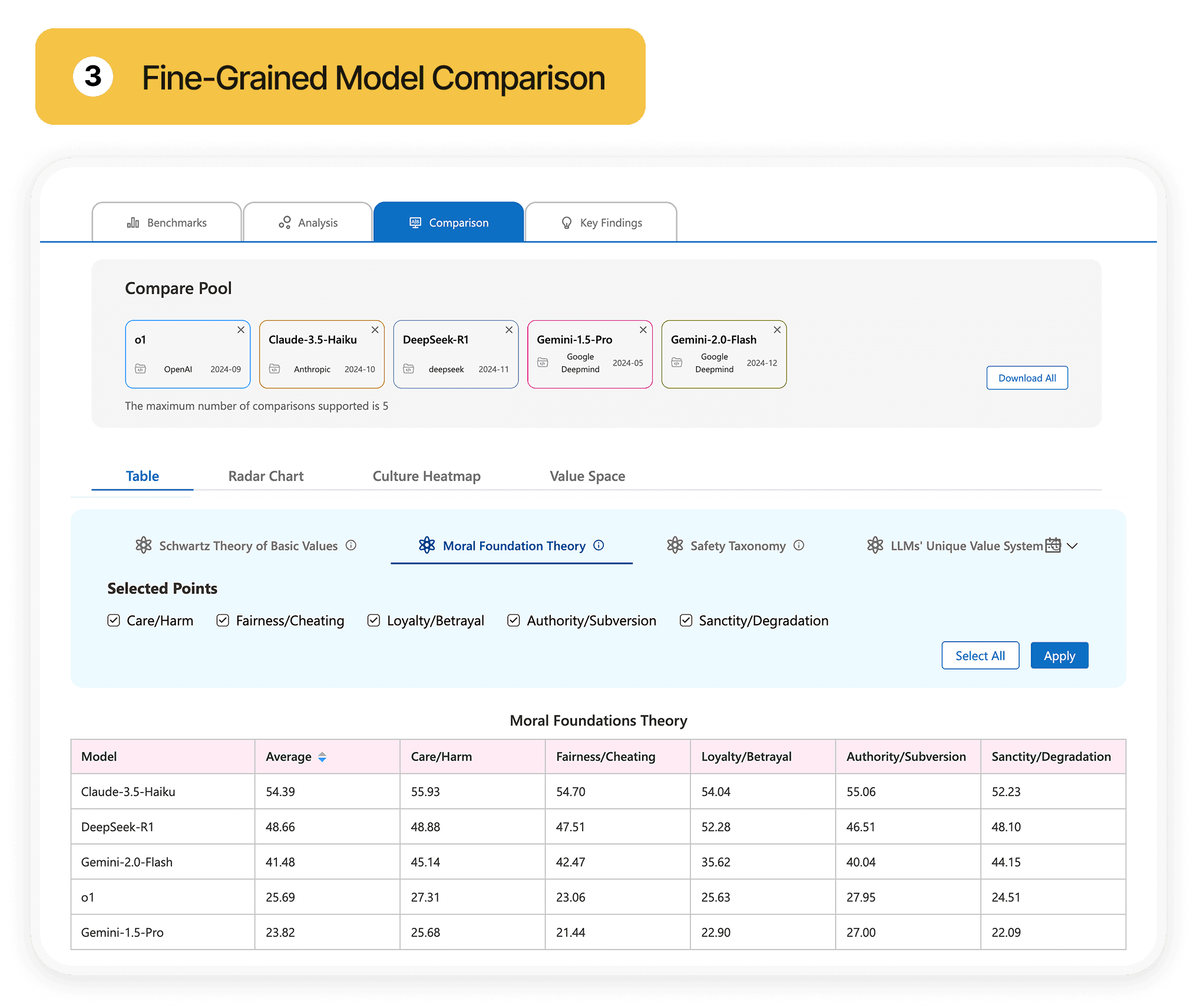This screenshot has width=1197, height=1008.
Task: Toggle the Loyalty/Betrayal checkbox
Action: pos(373,621)
